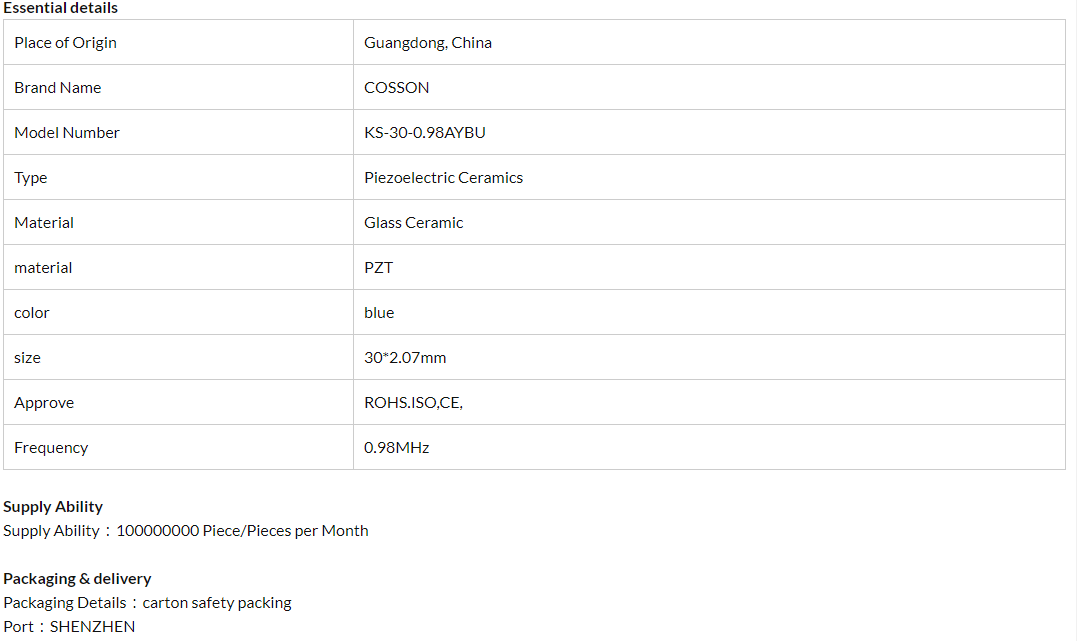
Task: Click the Essential details heading
Action: 60,8
